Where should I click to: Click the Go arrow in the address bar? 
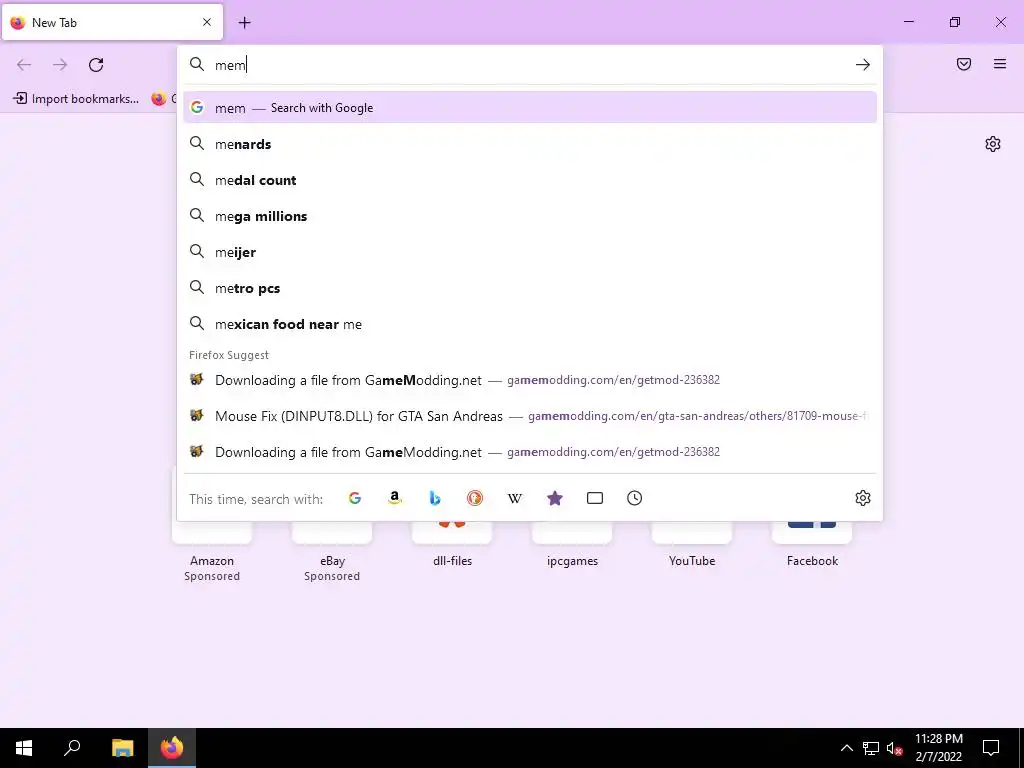point(863,65)
